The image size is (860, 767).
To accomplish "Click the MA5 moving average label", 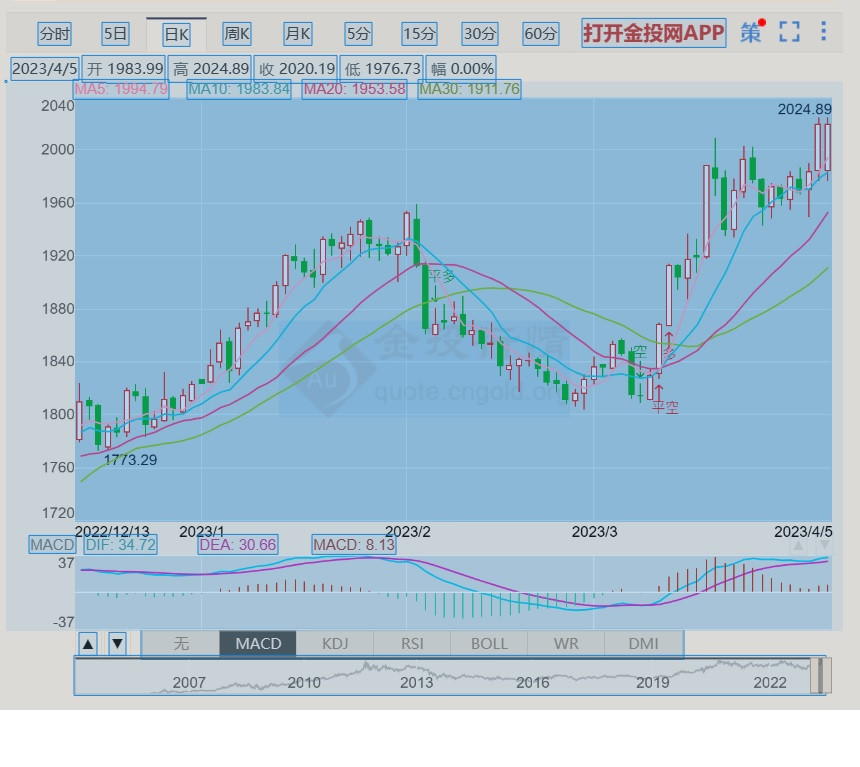I will (121, 89).
